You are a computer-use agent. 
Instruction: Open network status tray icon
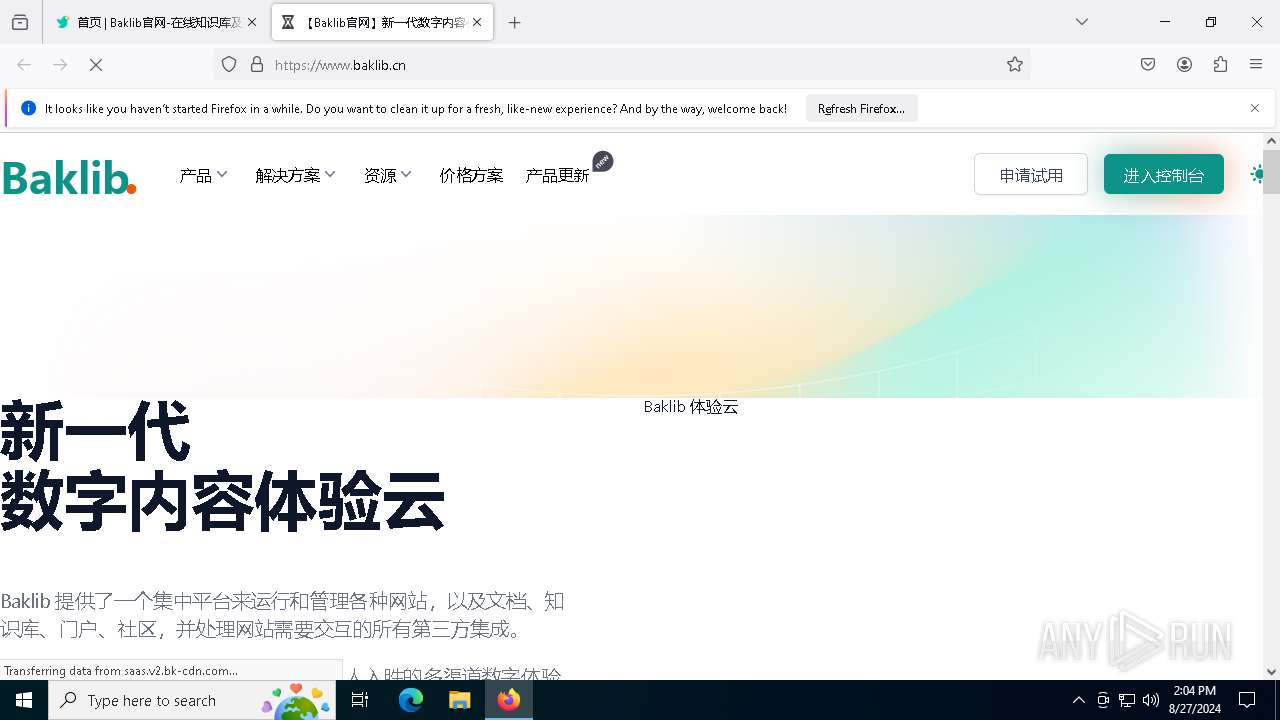click(1127, 700)
